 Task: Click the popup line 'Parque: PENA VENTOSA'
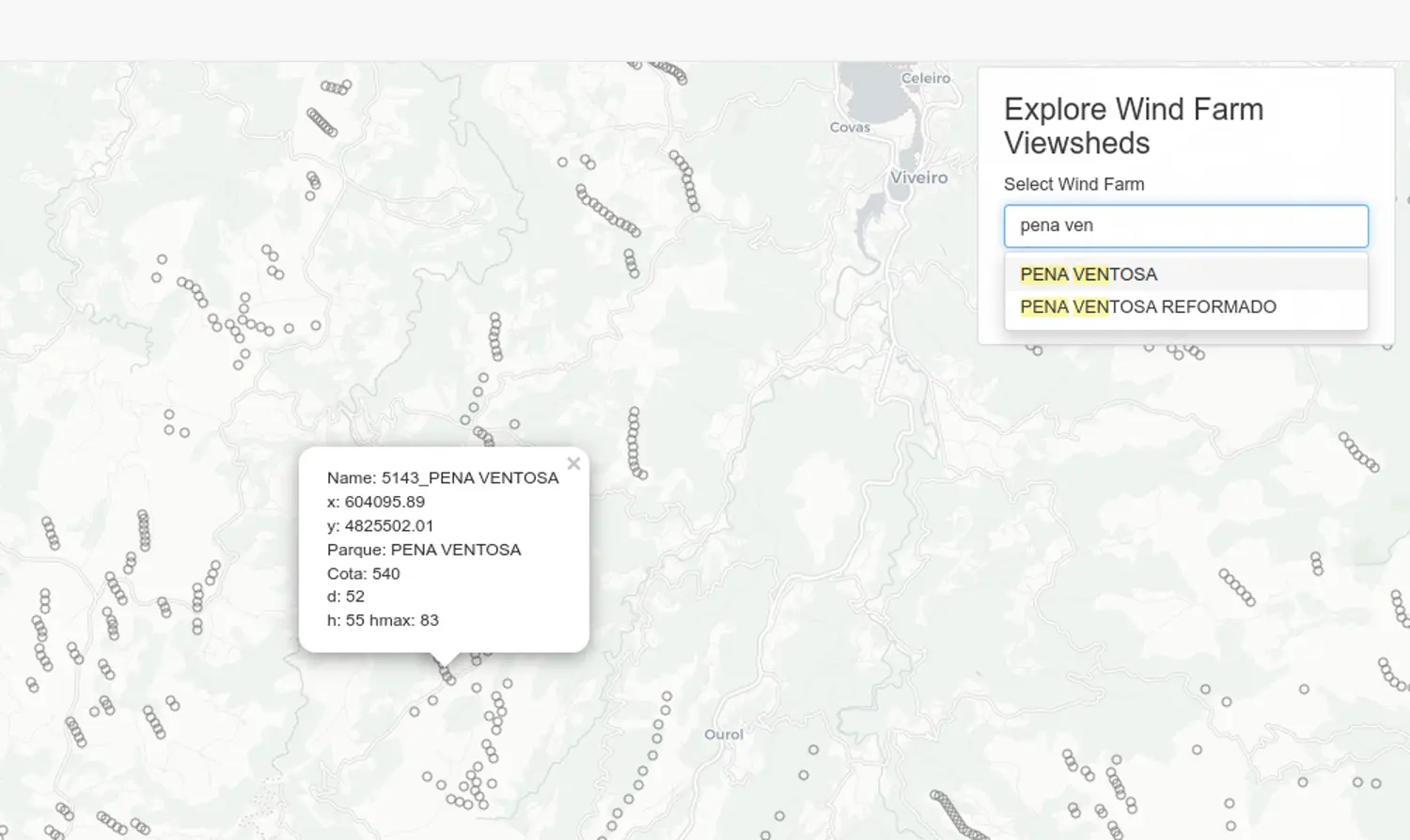424,550
